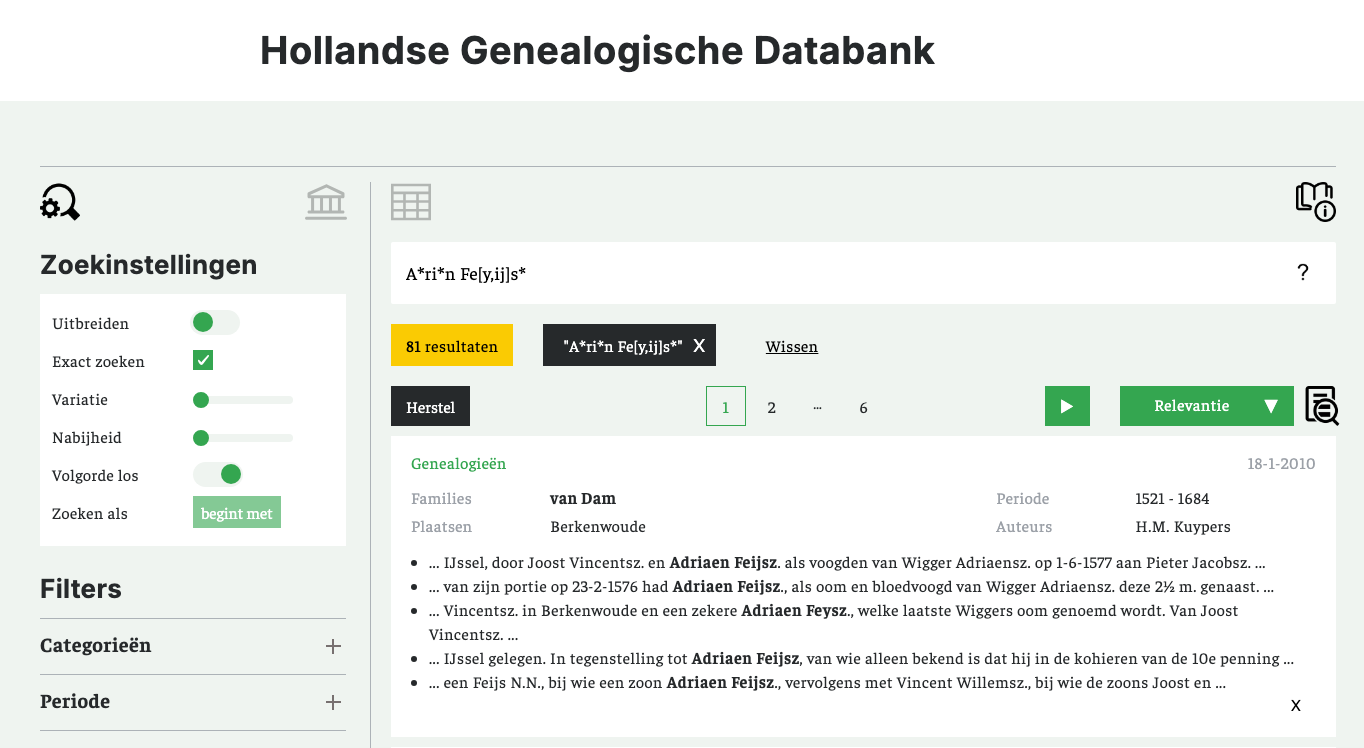This screenshot has height=748, width=1364.
Task: Click the Wissen link
Action: tap(792, 346)
